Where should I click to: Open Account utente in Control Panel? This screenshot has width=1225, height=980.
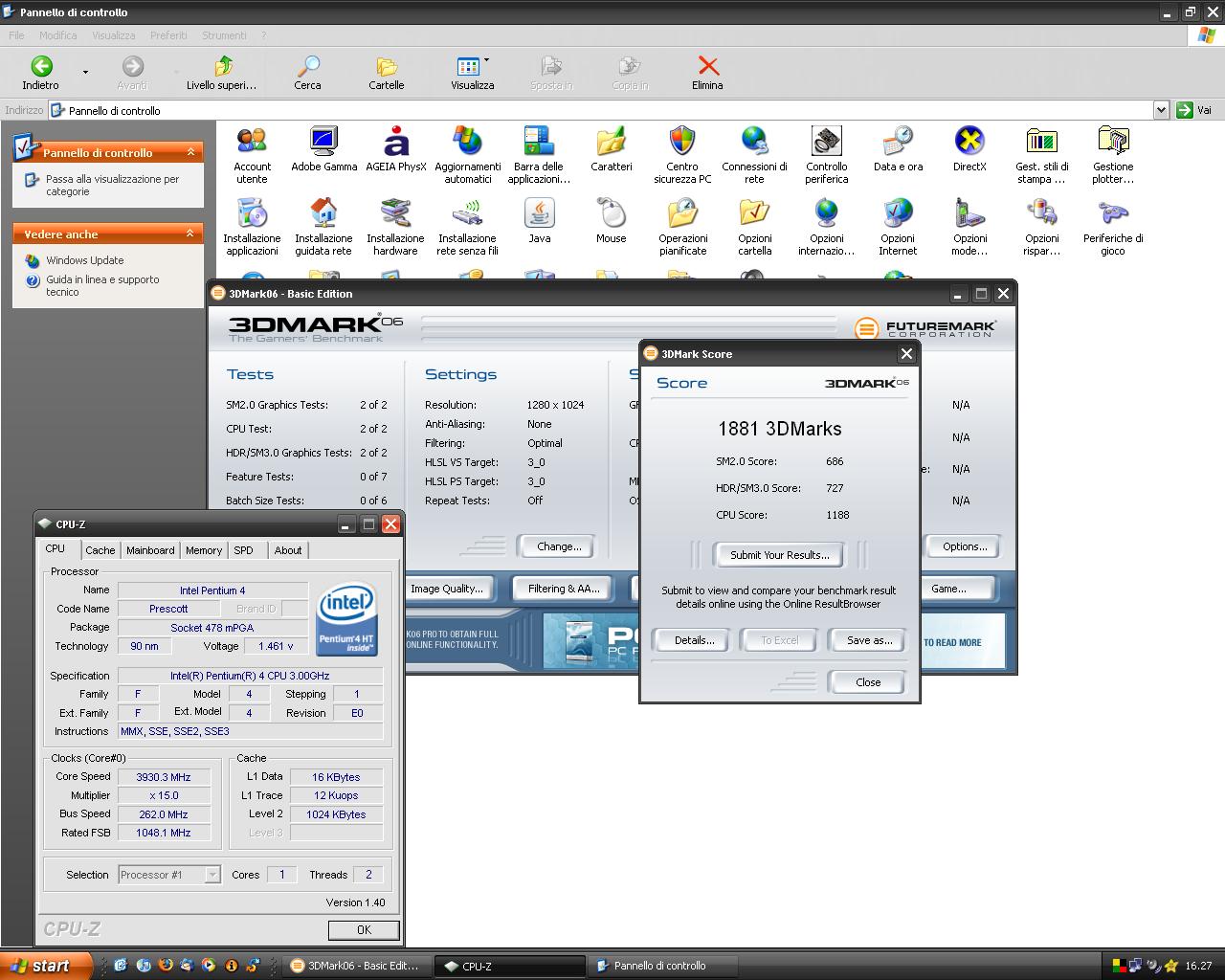tap(252, 154)
